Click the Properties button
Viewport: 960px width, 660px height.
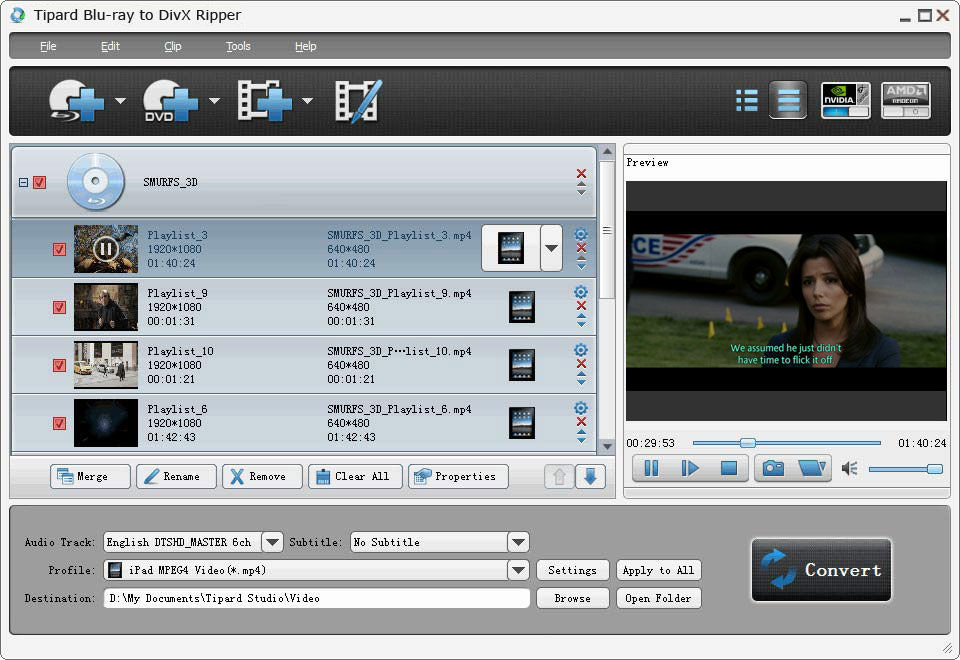pos(458,476)
